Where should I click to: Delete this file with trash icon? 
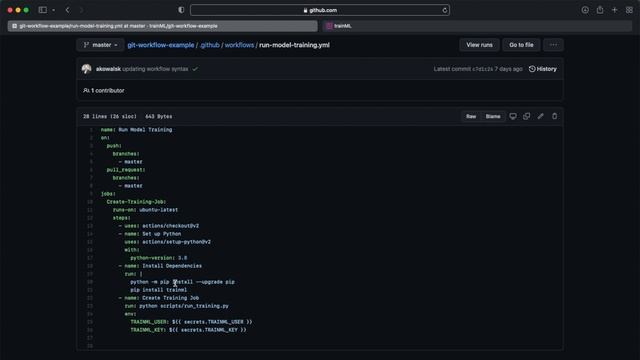(x=554, y=116)
